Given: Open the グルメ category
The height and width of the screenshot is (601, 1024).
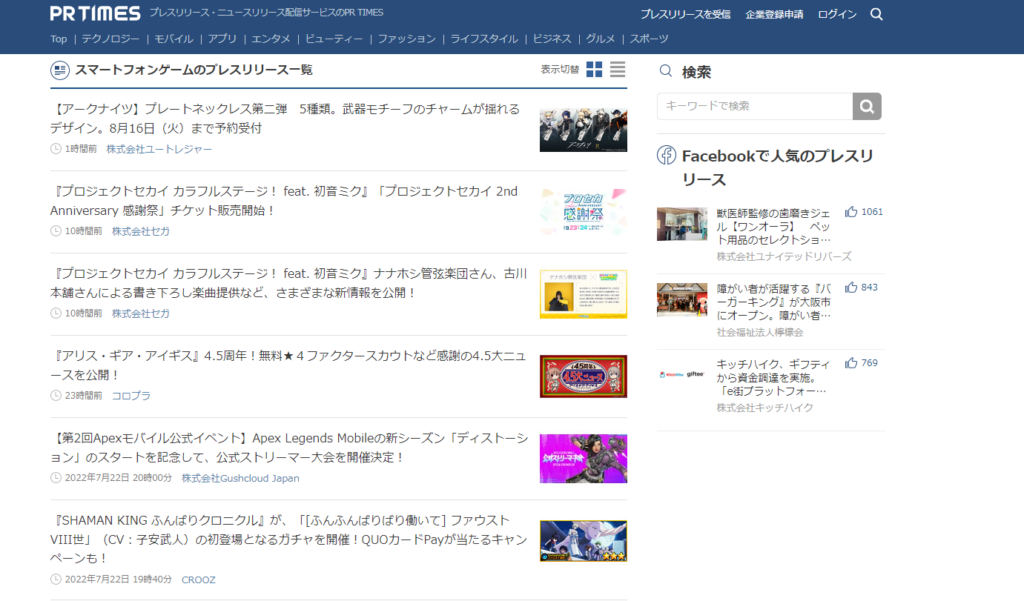Looking at the screenshot, I should click(x=600, y=39).
